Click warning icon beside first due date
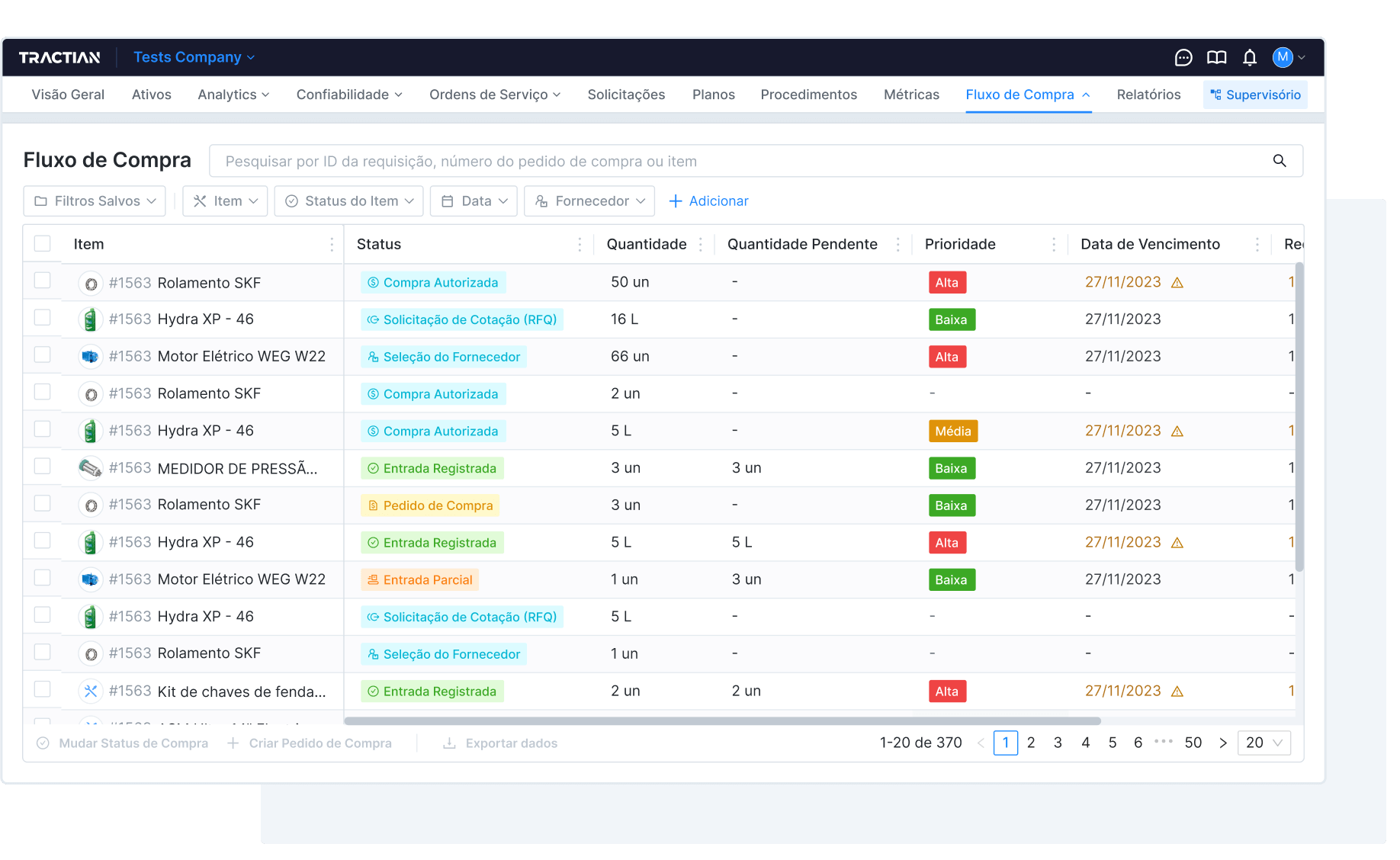 click(1177, 283)
